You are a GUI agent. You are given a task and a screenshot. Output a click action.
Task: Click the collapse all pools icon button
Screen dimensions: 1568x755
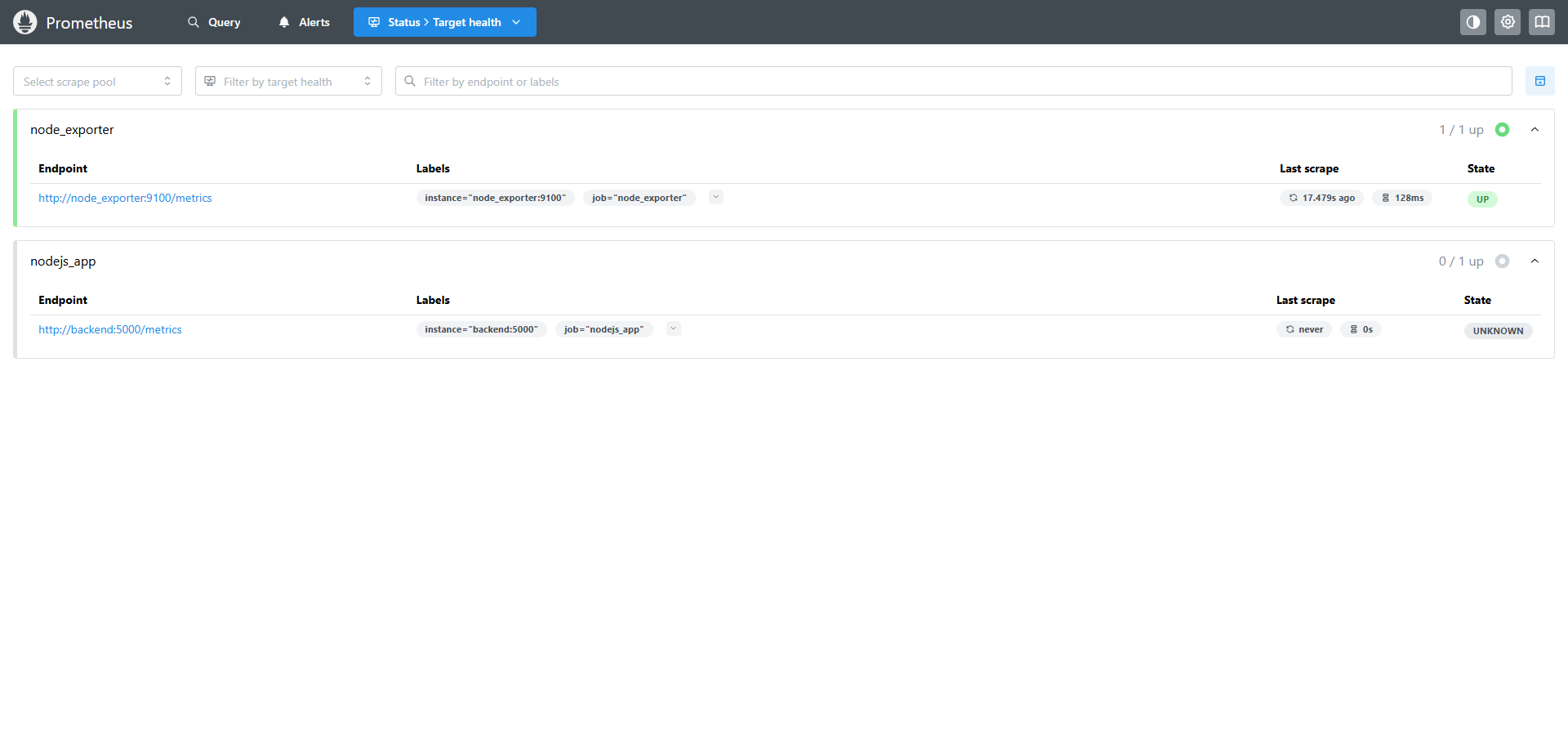pos(1540,81)
